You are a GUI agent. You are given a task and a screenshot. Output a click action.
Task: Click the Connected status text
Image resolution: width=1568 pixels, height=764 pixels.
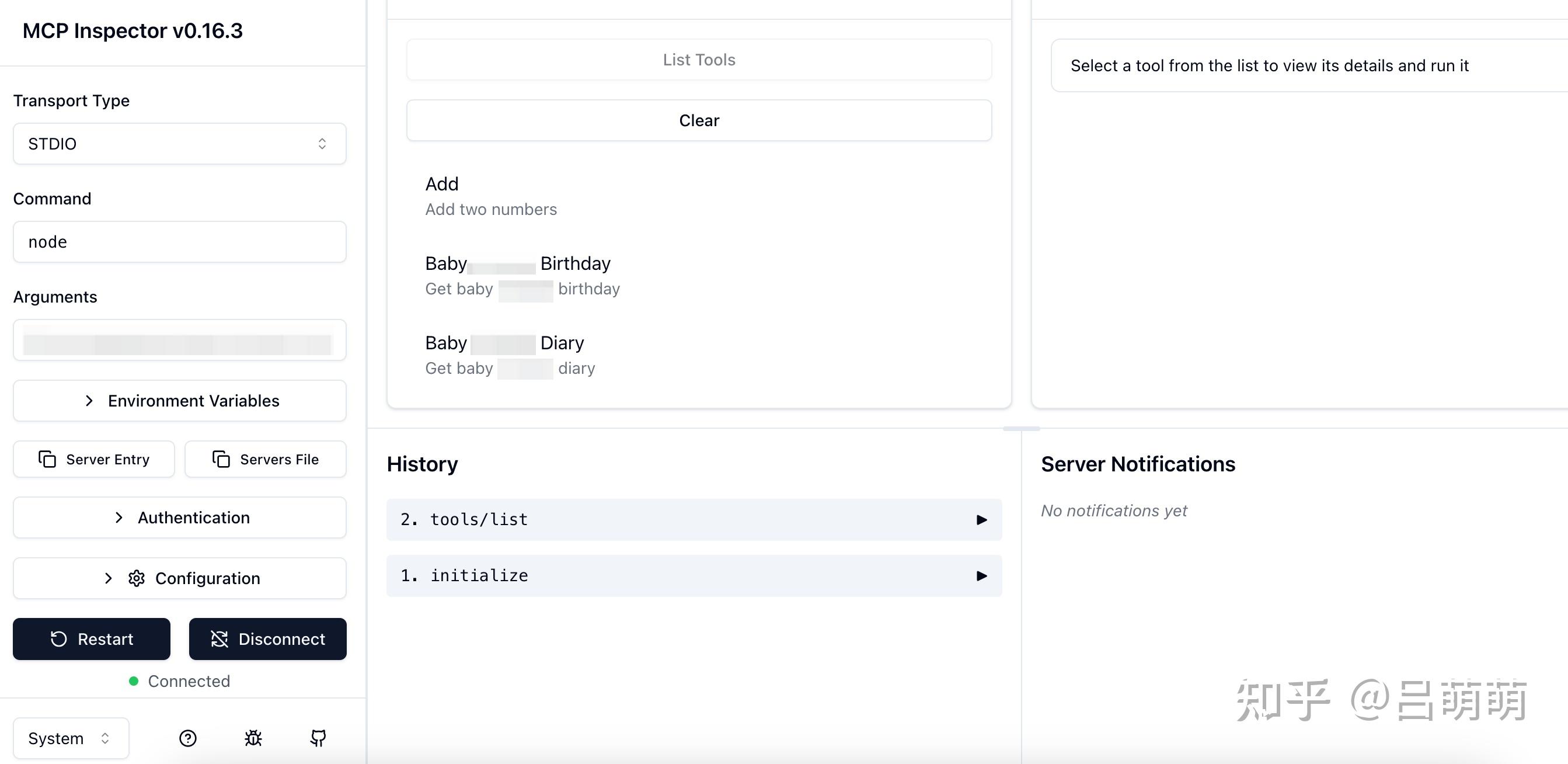pyautogui.click(x=189, y=681)
